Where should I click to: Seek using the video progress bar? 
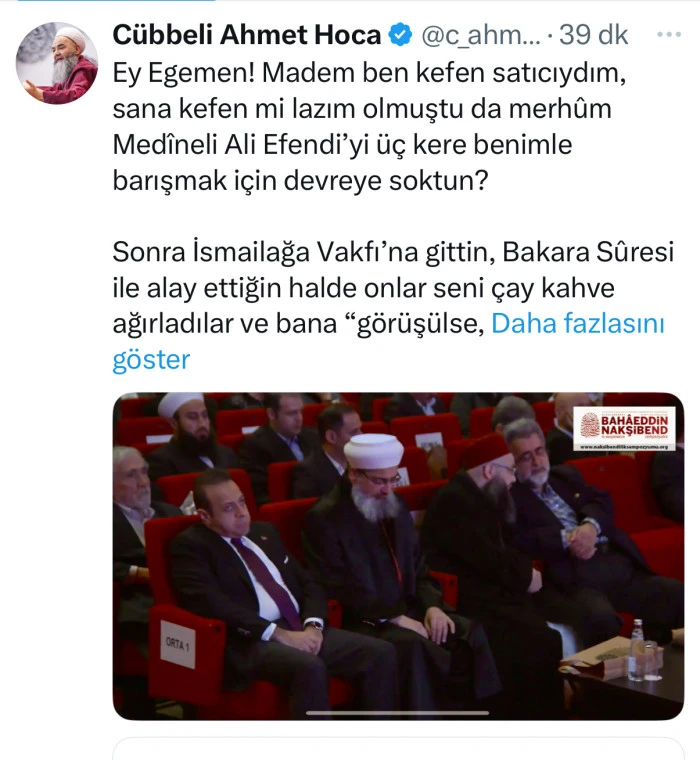(x=398, y=713)
